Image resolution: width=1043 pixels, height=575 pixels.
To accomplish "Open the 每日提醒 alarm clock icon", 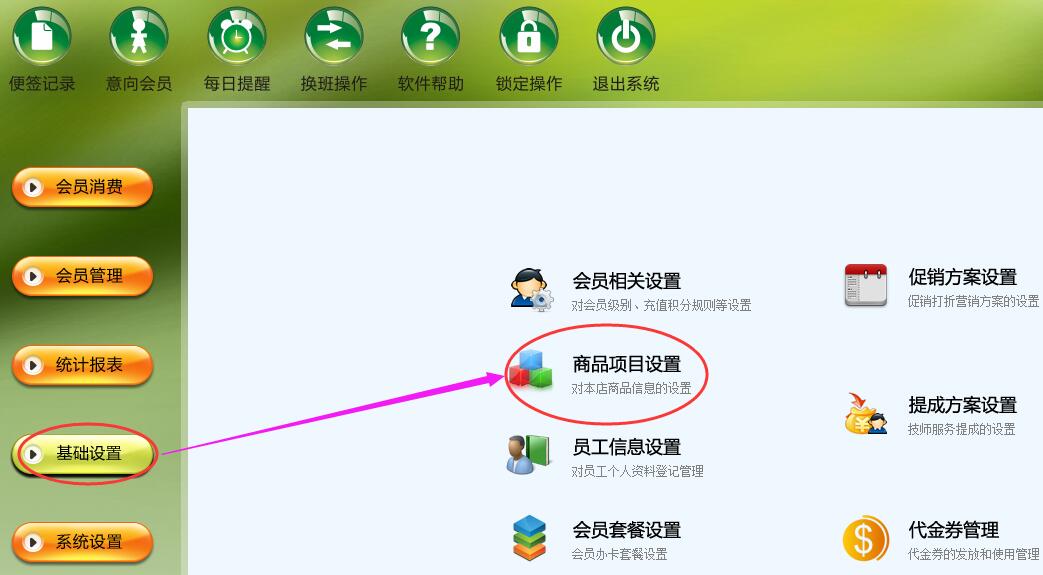I will [x=236, y=37].
